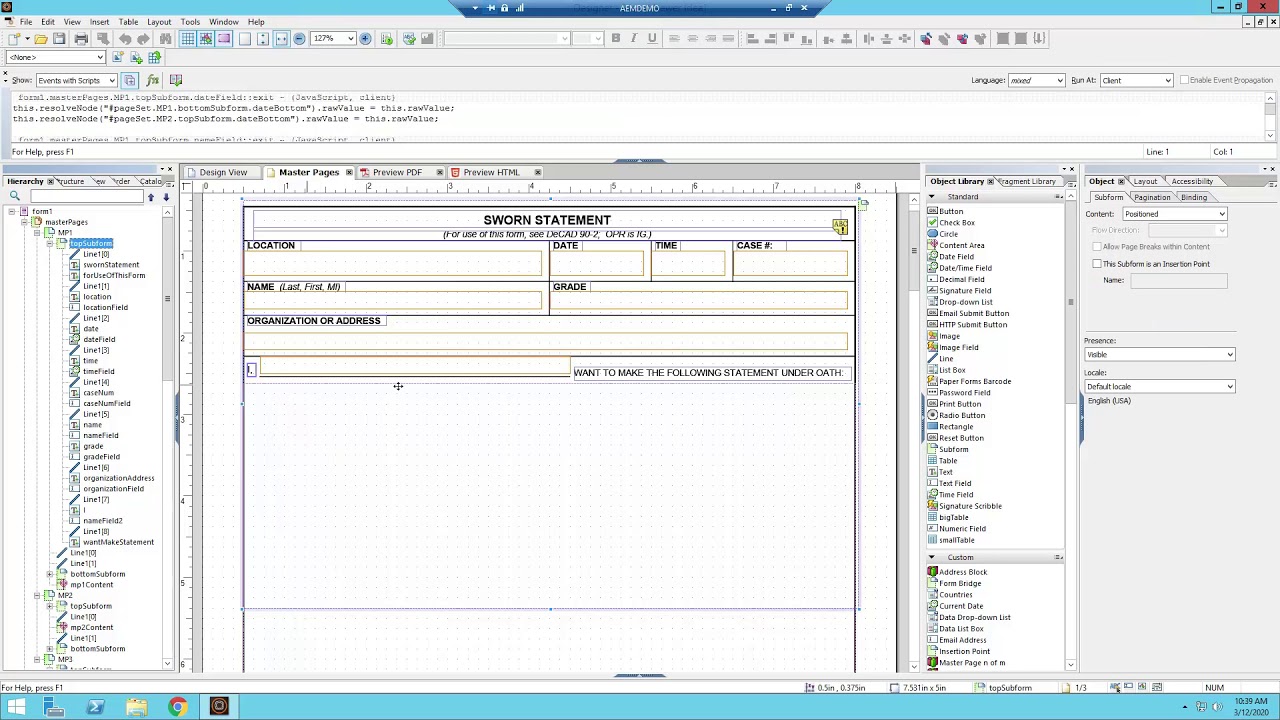Open the Pagination tab in Object panel
The height and width of the screenshot is (720, 1280).
[1151, 198]
